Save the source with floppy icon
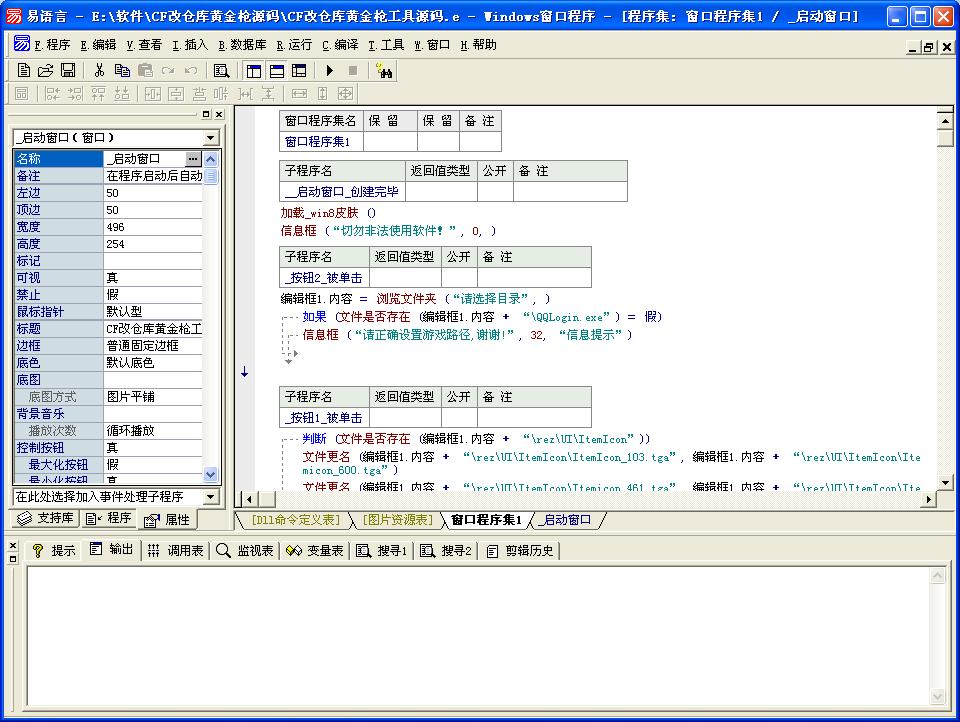The height and width of the screenshot is (722, 960). point(68,70)
